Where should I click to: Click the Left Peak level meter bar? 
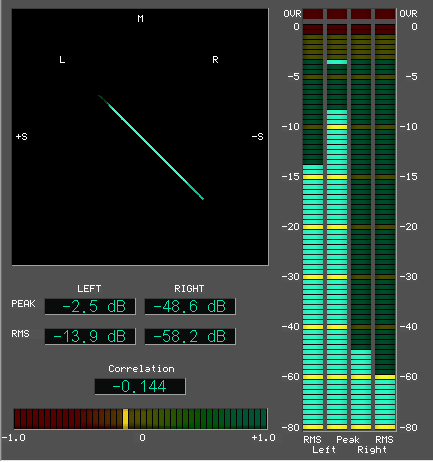coord(337,227)
